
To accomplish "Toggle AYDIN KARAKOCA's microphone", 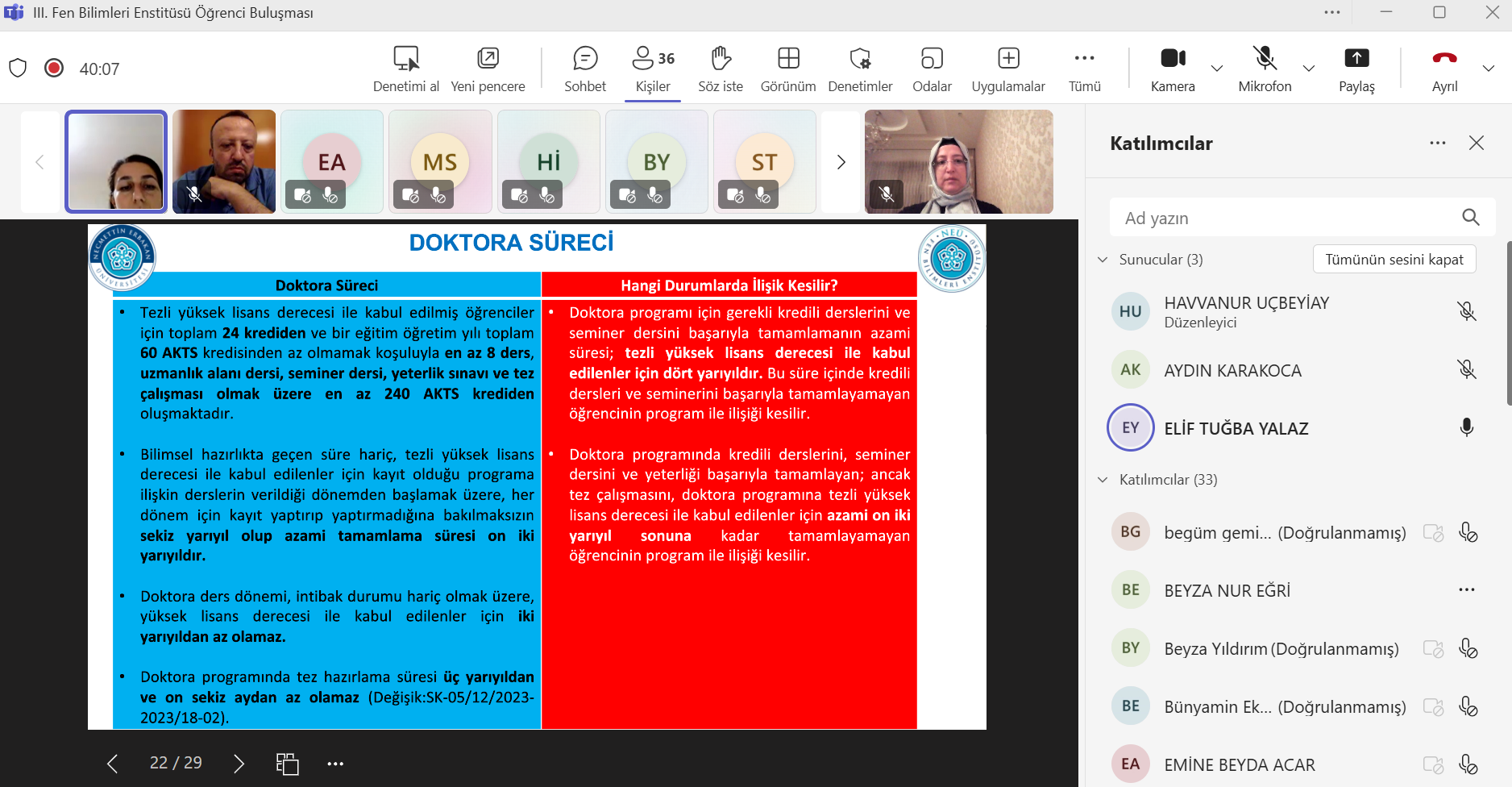I will tap(1466, 370).
